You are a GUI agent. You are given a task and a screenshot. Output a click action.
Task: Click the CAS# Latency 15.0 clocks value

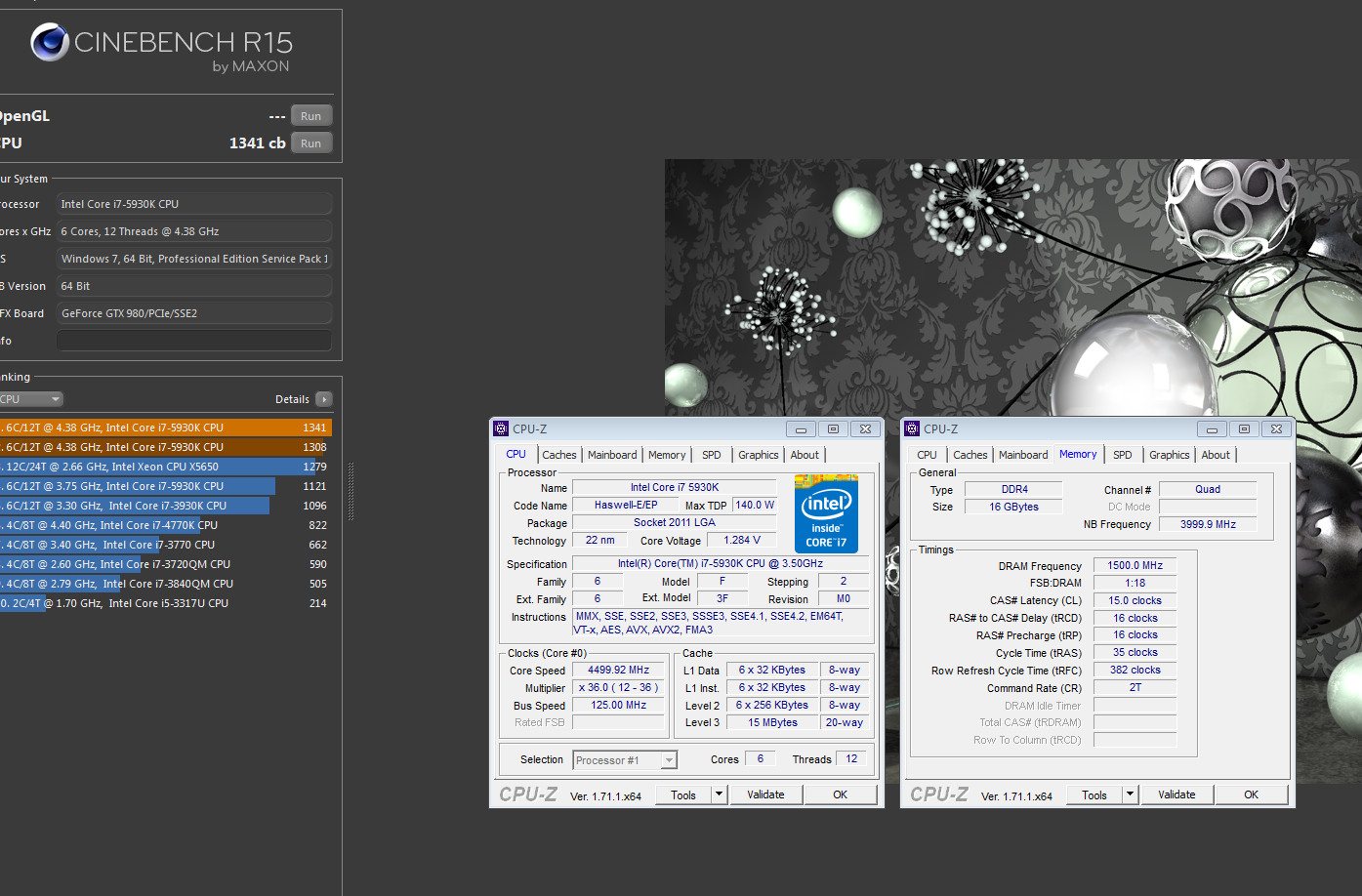(x=1135, y=601)
